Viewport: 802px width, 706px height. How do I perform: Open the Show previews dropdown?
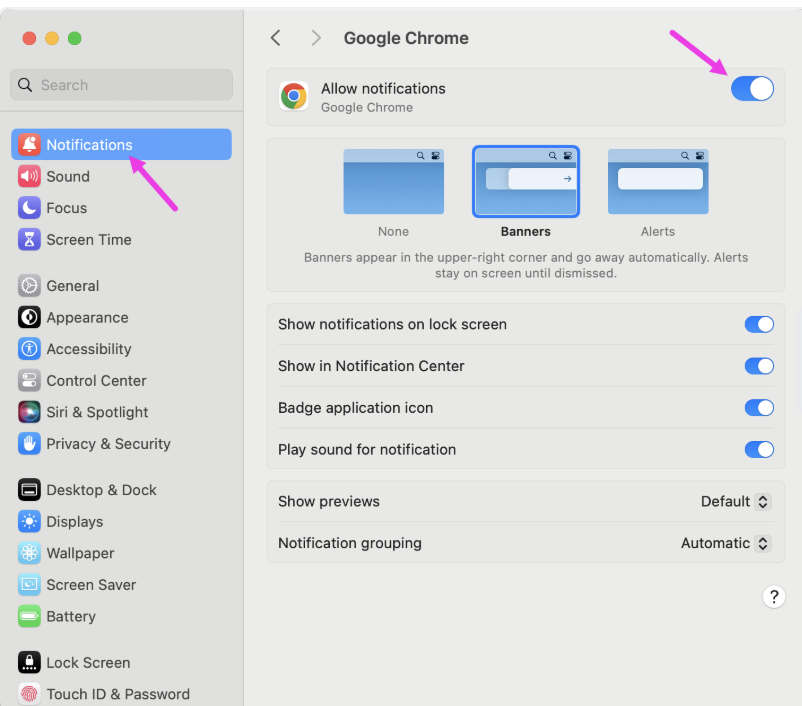pyautogui.click(x=735, y=502)
